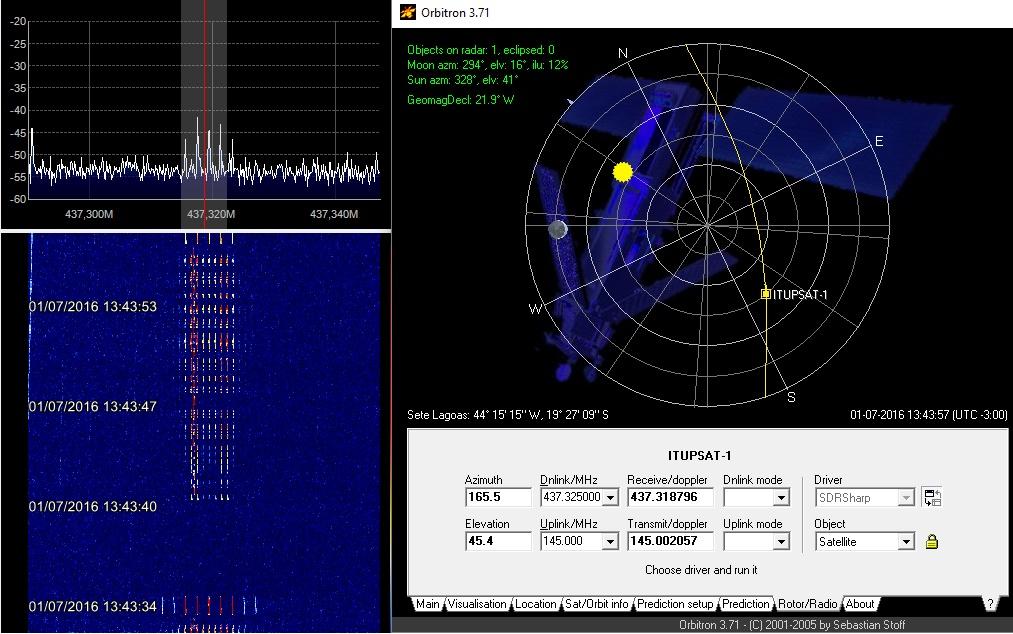
Task: Open the Object dropdown showing Satellite
Action: (906, 542)
